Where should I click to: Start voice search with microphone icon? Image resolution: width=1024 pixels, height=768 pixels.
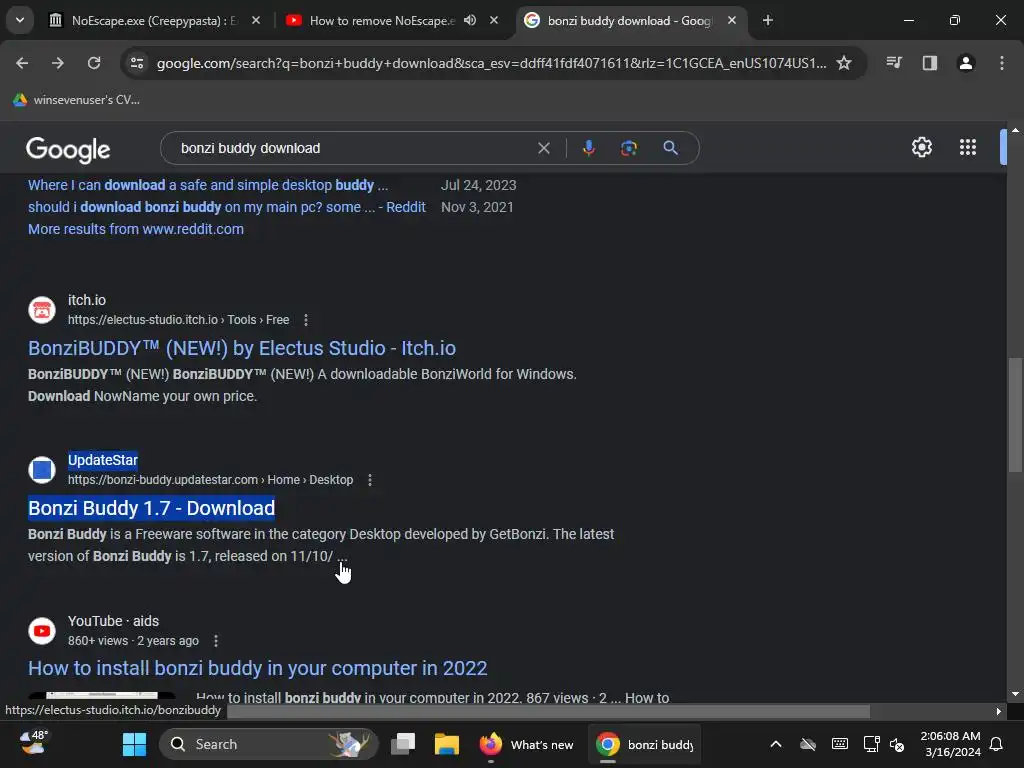coord(588,148)
